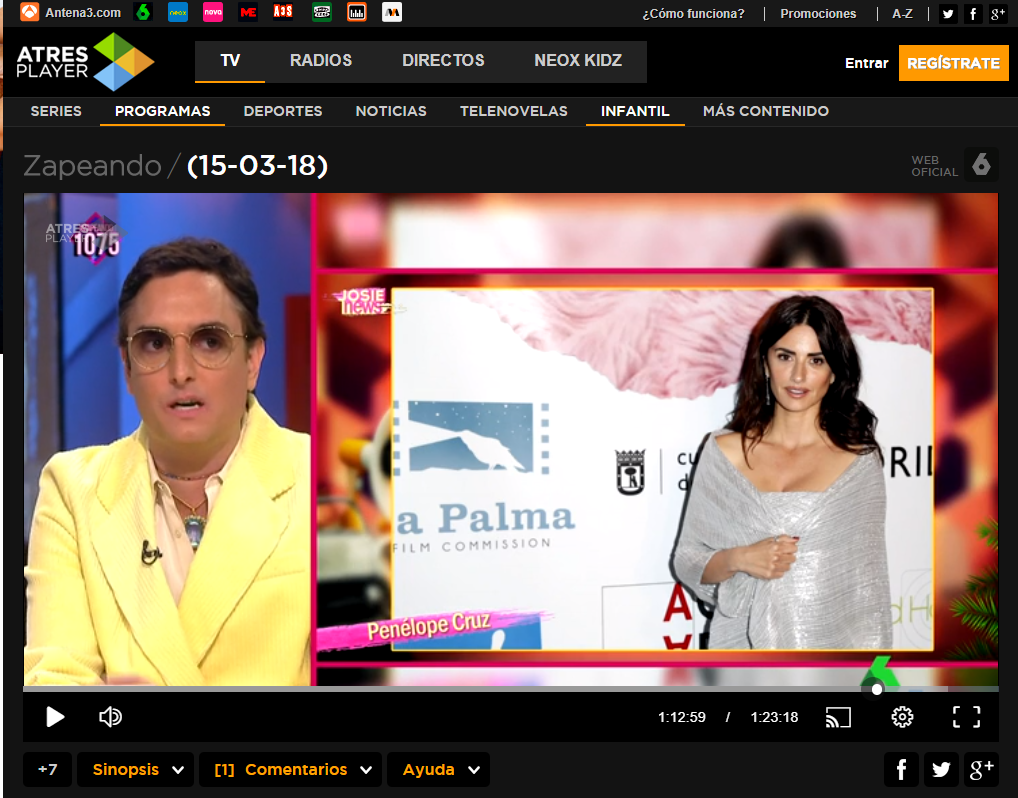Select the DIRECTOS tab
The width and height of the screenshot is (1018, 798).
(443, 61)
